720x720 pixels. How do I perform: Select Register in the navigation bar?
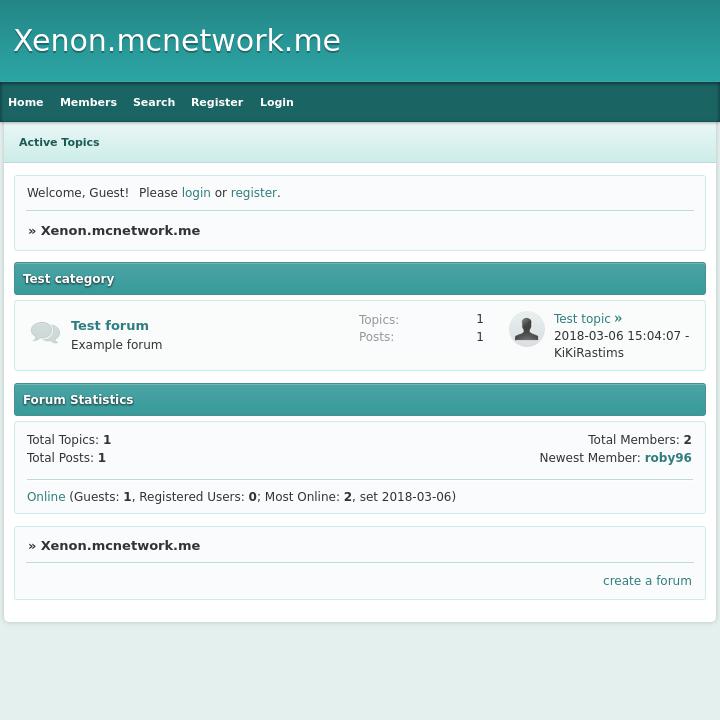pos(217,102)
